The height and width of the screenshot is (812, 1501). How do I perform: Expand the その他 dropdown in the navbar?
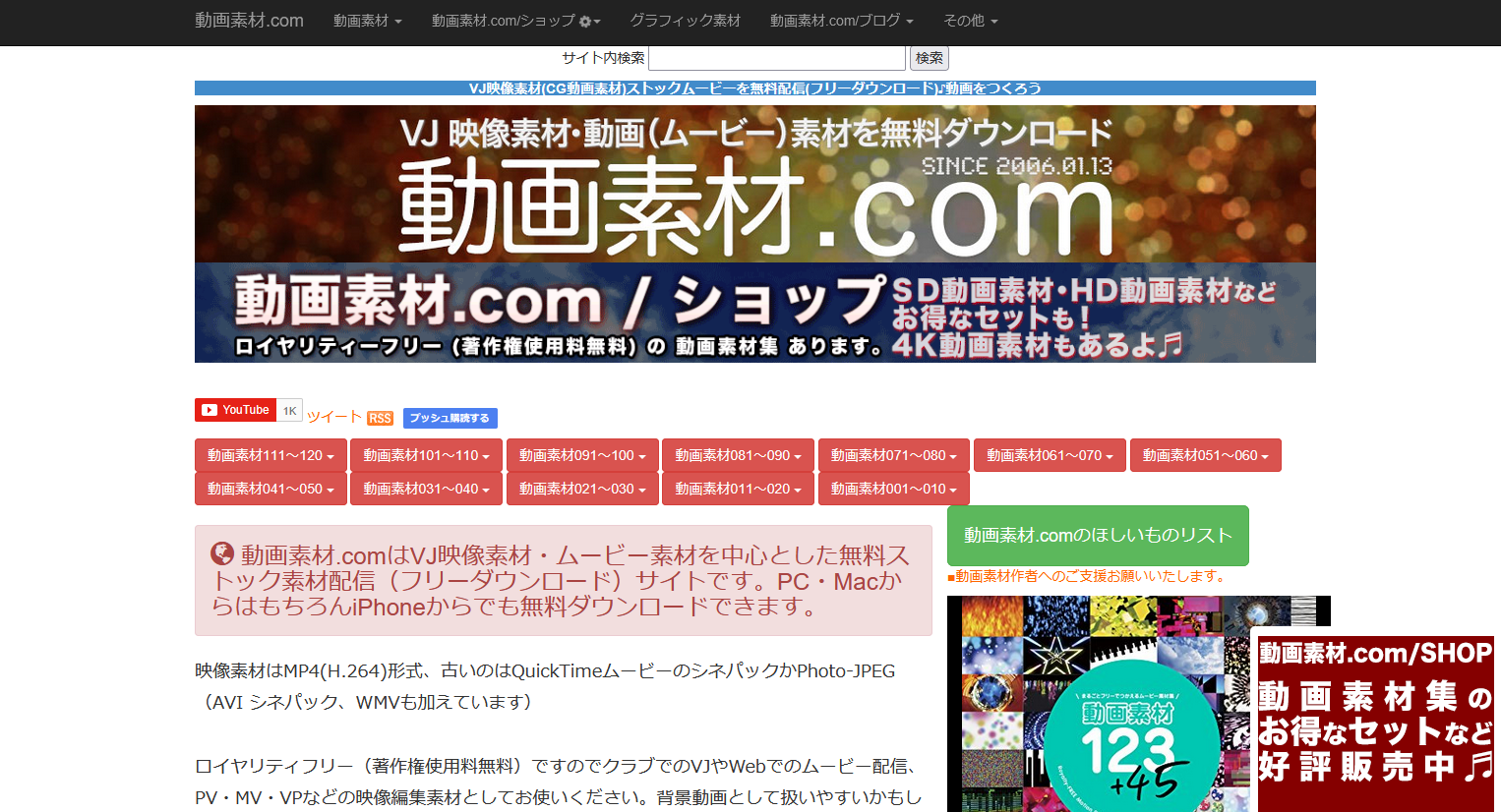(970, 20)
